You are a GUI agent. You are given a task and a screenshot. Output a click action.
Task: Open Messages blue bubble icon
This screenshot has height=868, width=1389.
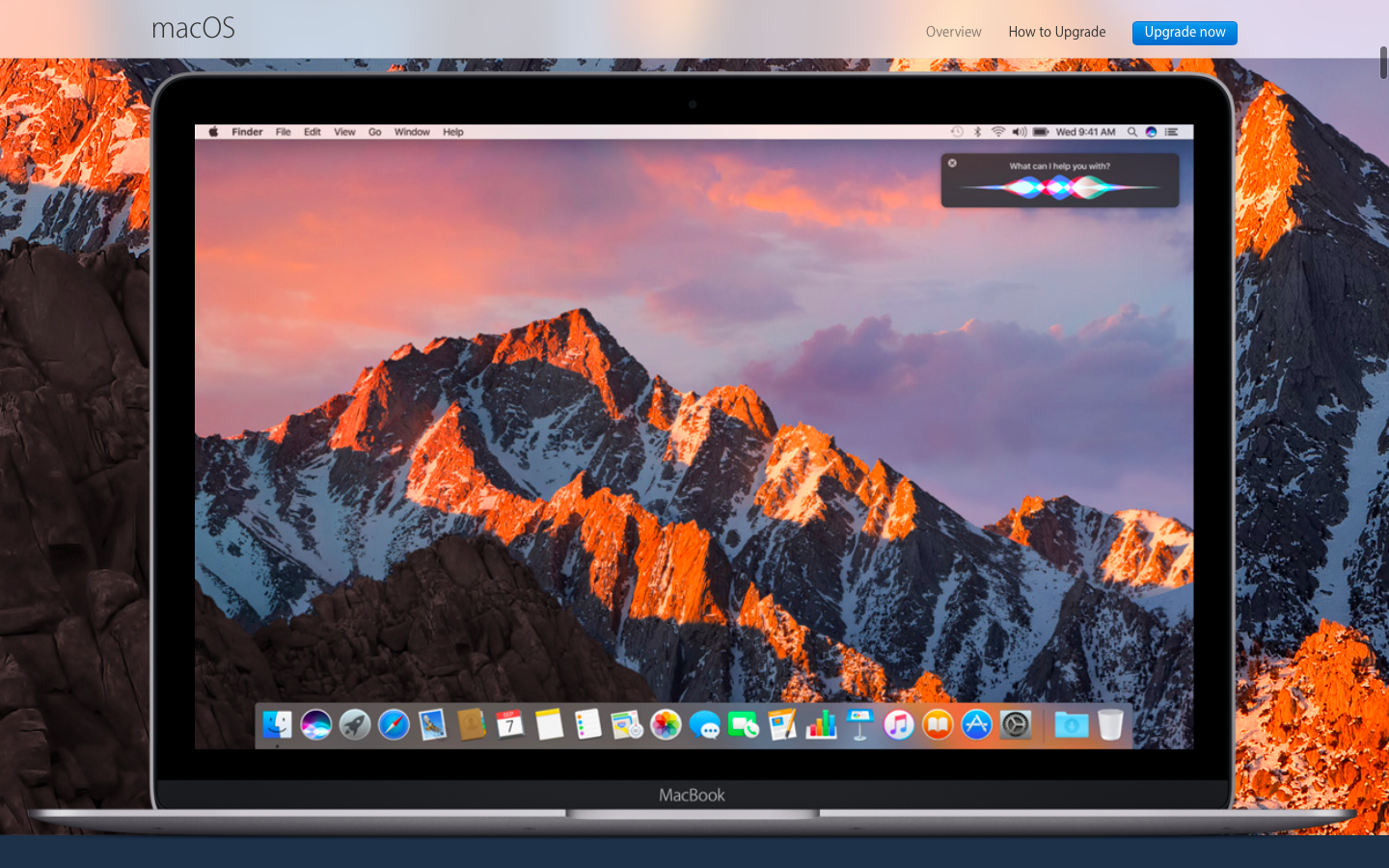(705, 724)
